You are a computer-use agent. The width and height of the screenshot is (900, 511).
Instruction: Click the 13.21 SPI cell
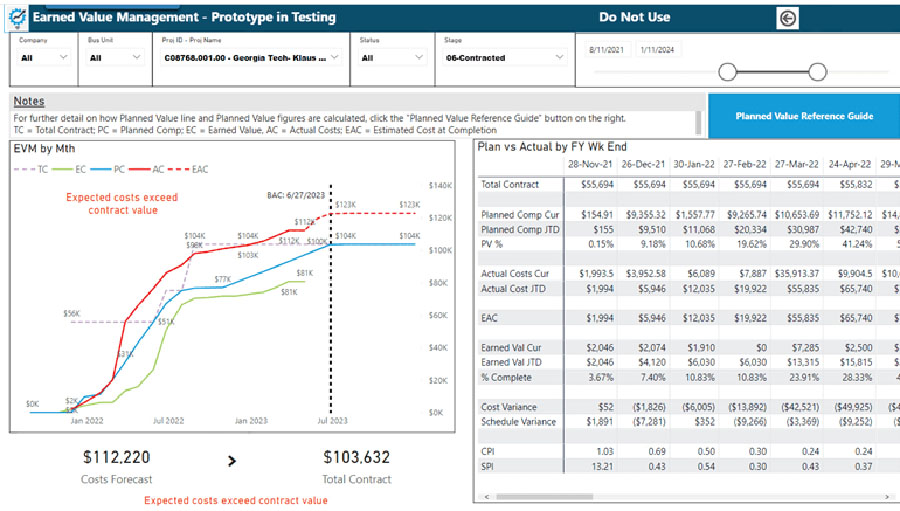[602, 466]
